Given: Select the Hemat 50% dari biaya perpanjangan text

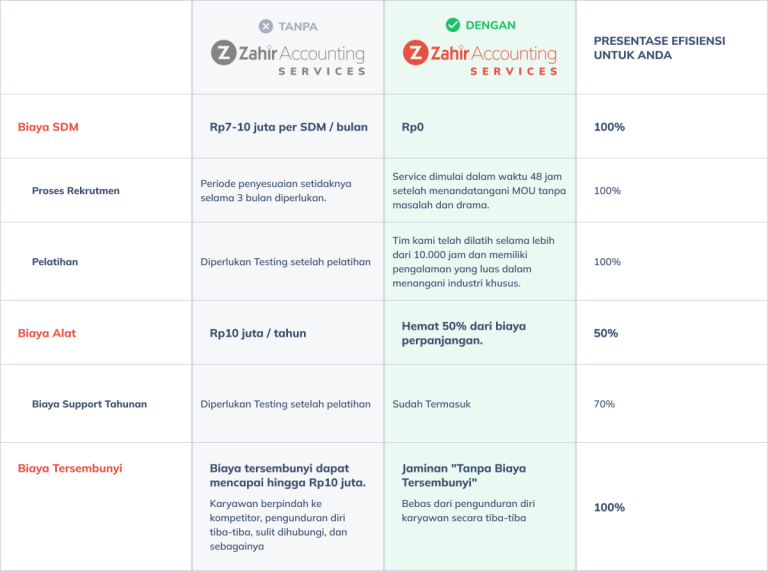Looking at the screenshot, I should pyautogui.click(x=463, y=333).
